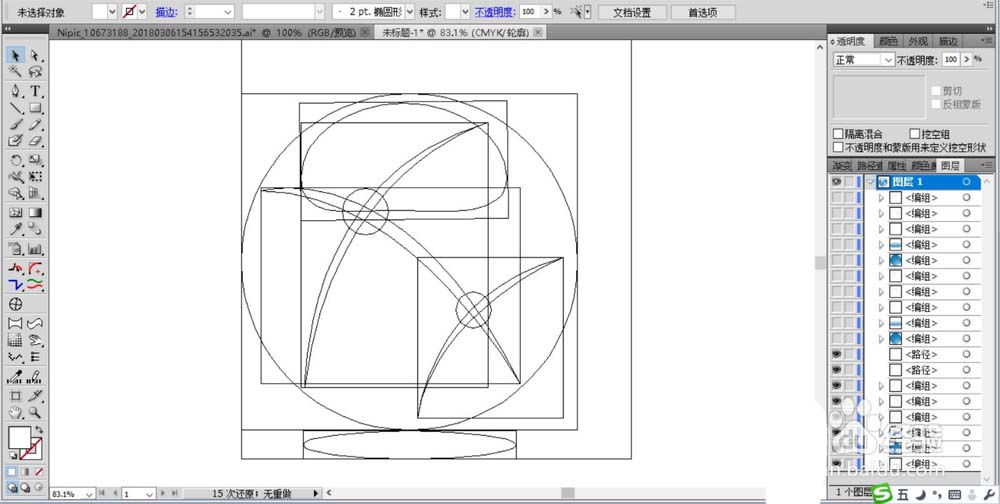Select the Type tool
This screenshot has width=1000, height=504.
click(x=36, y=91)
